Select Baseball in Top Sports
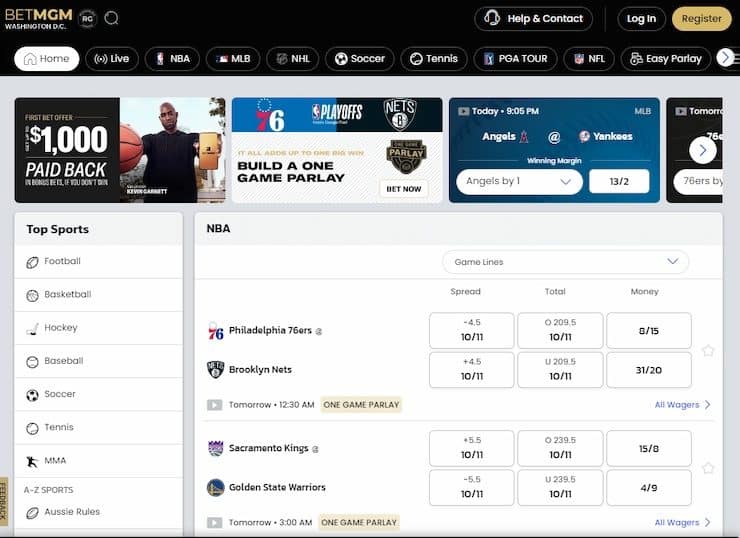 click(99, 361)
